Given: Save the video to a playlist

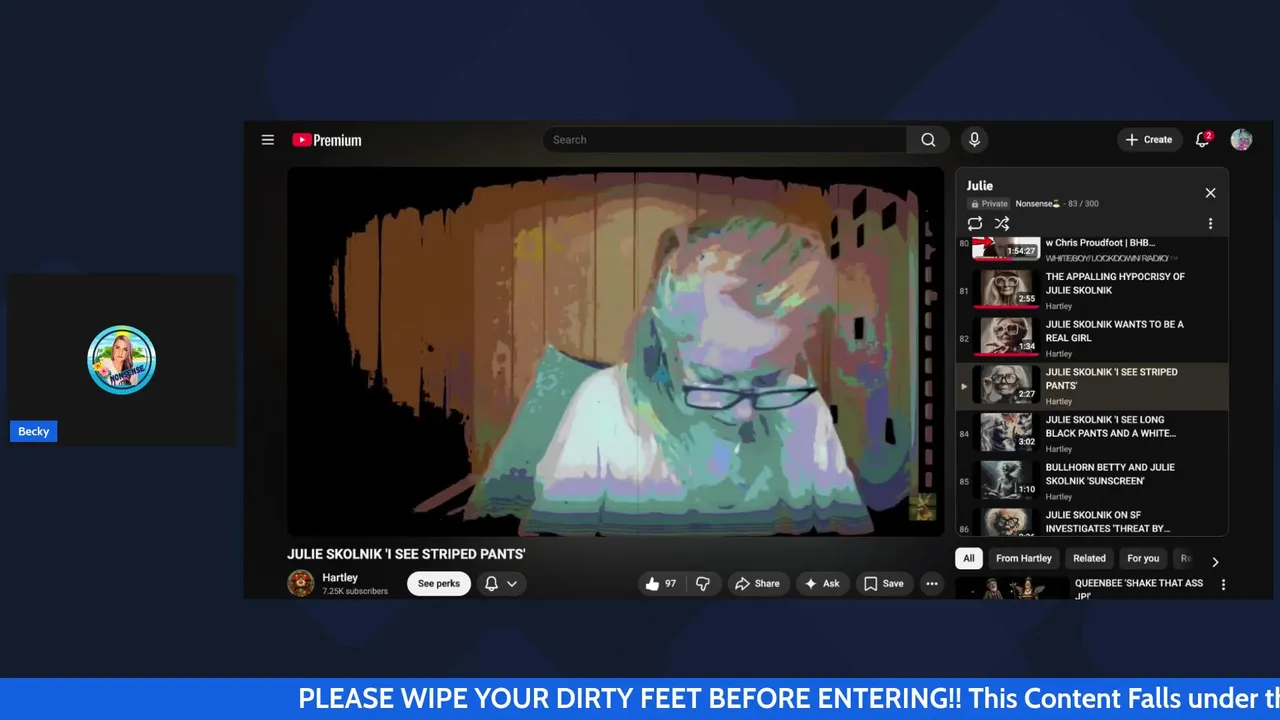Looking at the screenshot, I should point(884,583).
